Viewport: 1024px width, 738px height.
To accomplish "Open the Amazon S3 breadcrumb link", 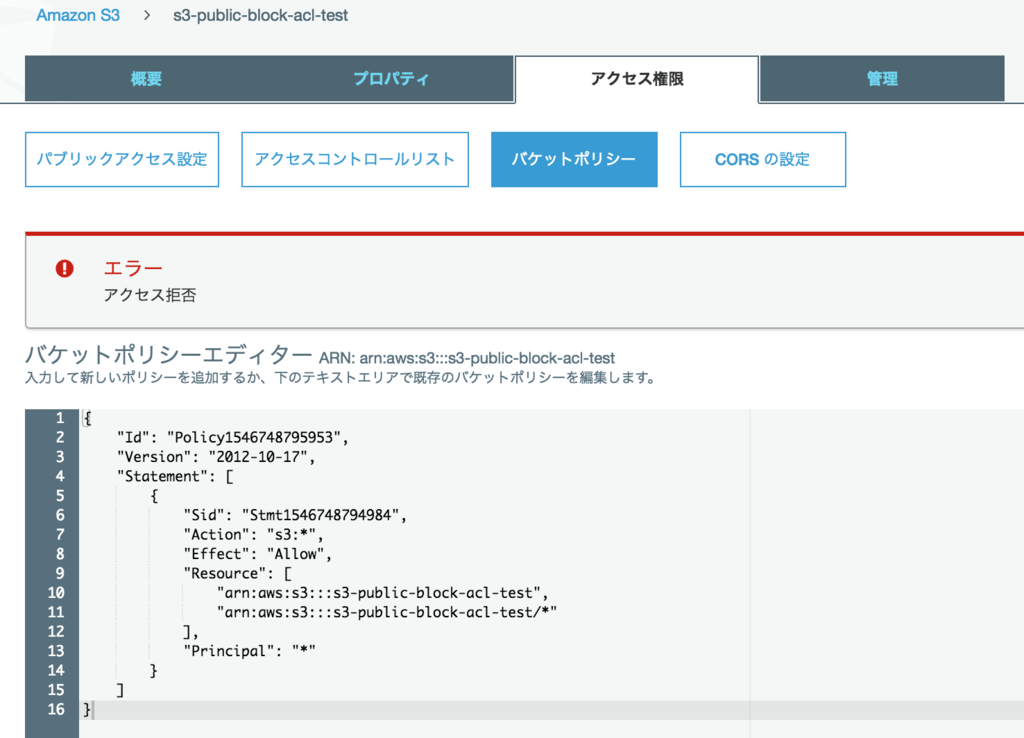I will [78, 15].
